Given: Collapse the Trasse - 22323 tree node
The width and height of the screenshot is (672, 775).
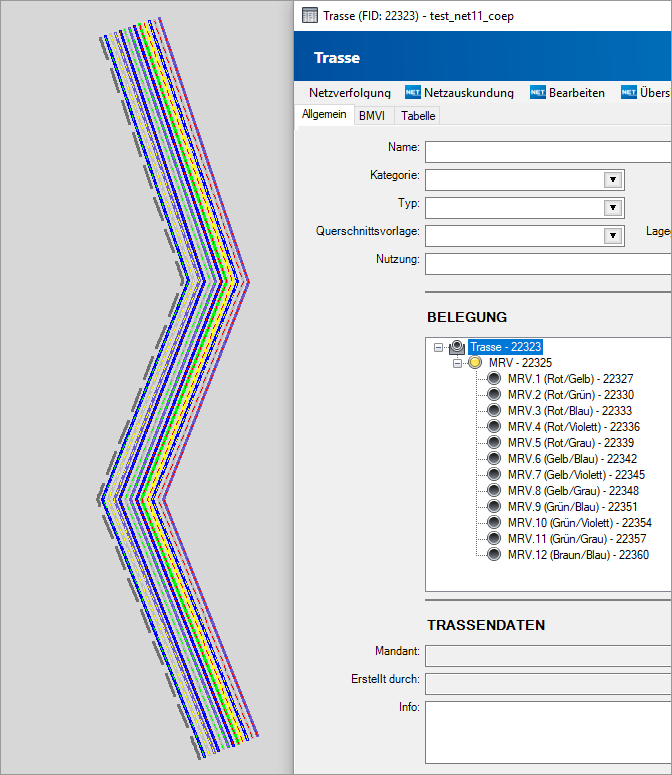Looking at the screenshot, I should tap(438, 347).
